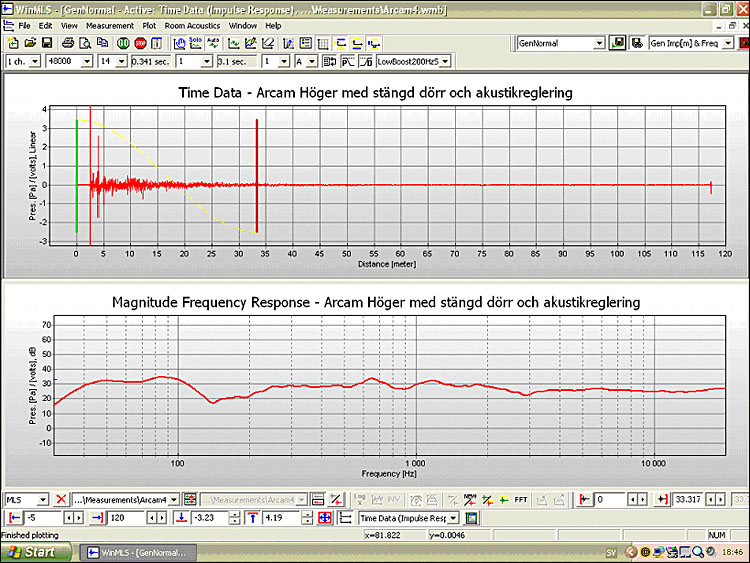
Task: Open the Help menu
Action: (273, 26)
